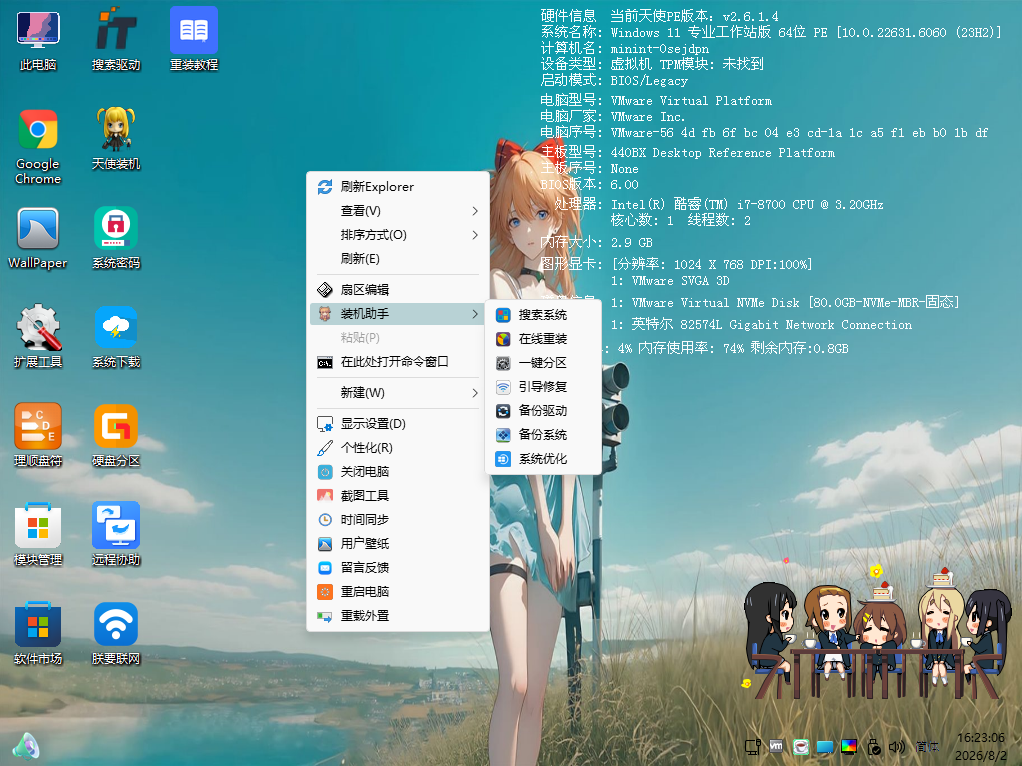Screen dimensions: 1022x766
Task: Choose 用户壁纸 in the context menu
Action: click(398, 544)
